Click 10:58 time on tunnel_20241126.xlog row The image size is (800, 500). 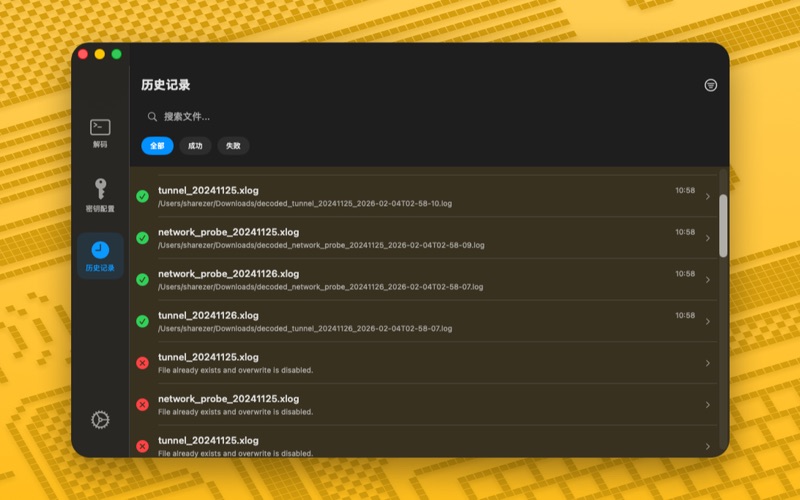tap(685, 315)
